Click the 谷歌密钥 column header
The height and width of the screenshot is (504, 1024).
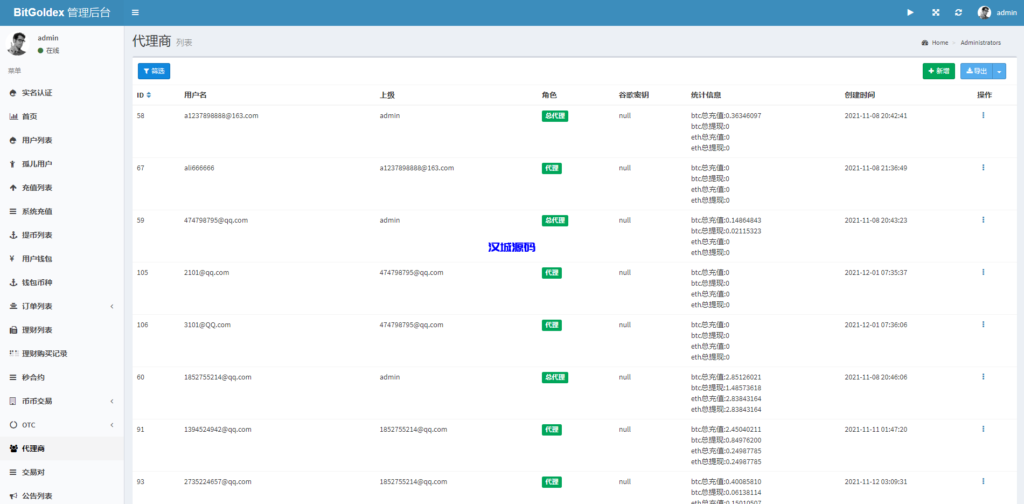click(633, 95)
